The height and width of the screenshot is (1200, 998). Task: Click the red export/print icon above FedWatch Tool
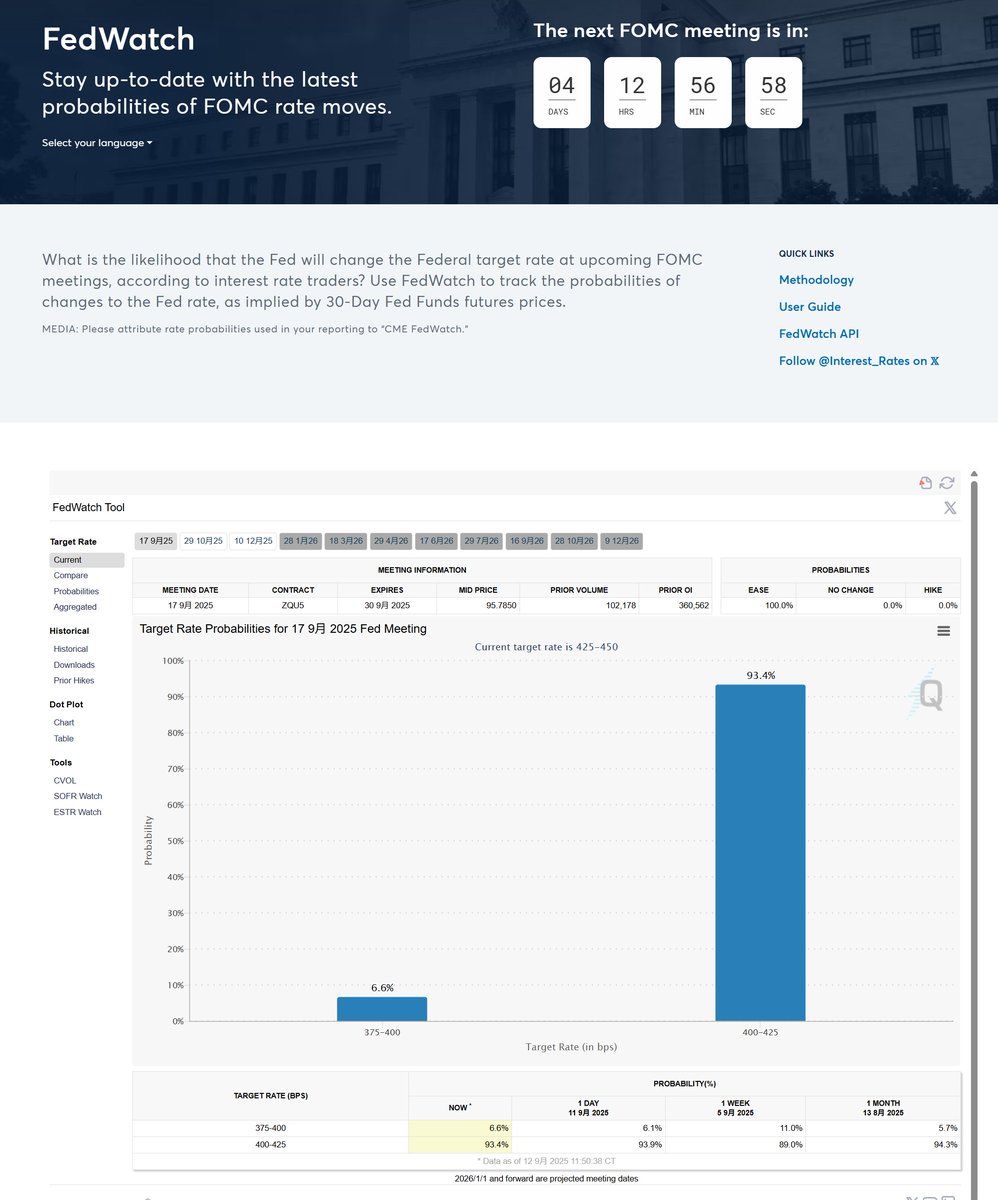coord(926,483)
